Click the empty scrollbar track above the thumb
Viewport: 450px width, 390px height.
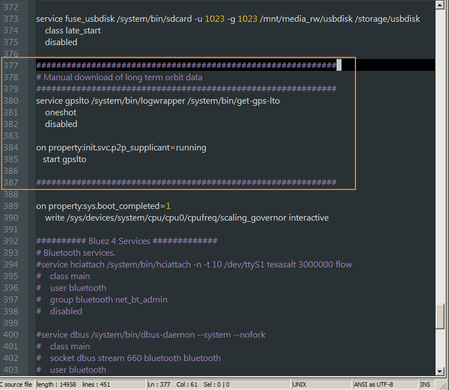(x=440, y=156)
